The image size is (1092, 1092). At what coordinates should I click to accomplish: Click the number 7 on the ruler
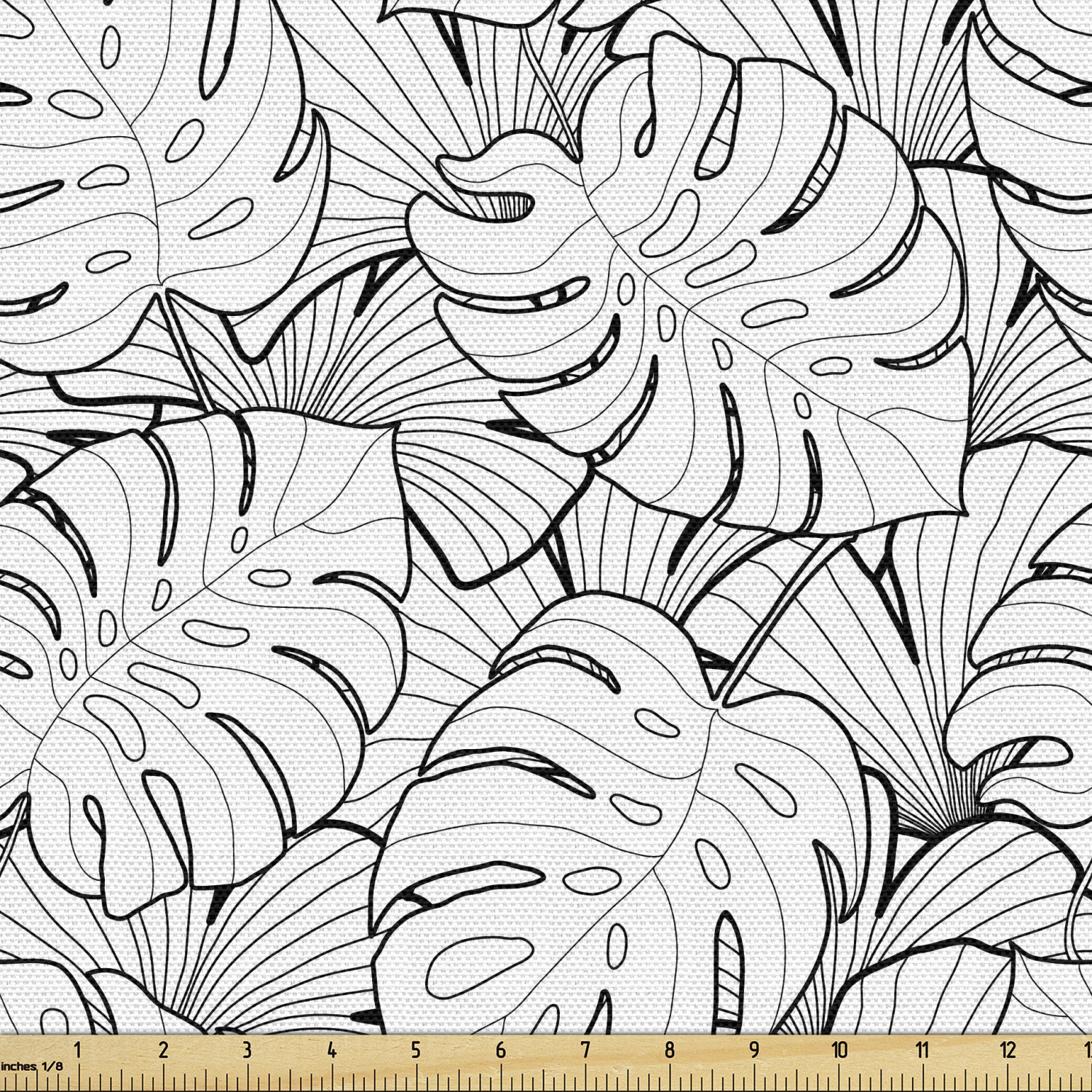click(x=585, y=1051)
